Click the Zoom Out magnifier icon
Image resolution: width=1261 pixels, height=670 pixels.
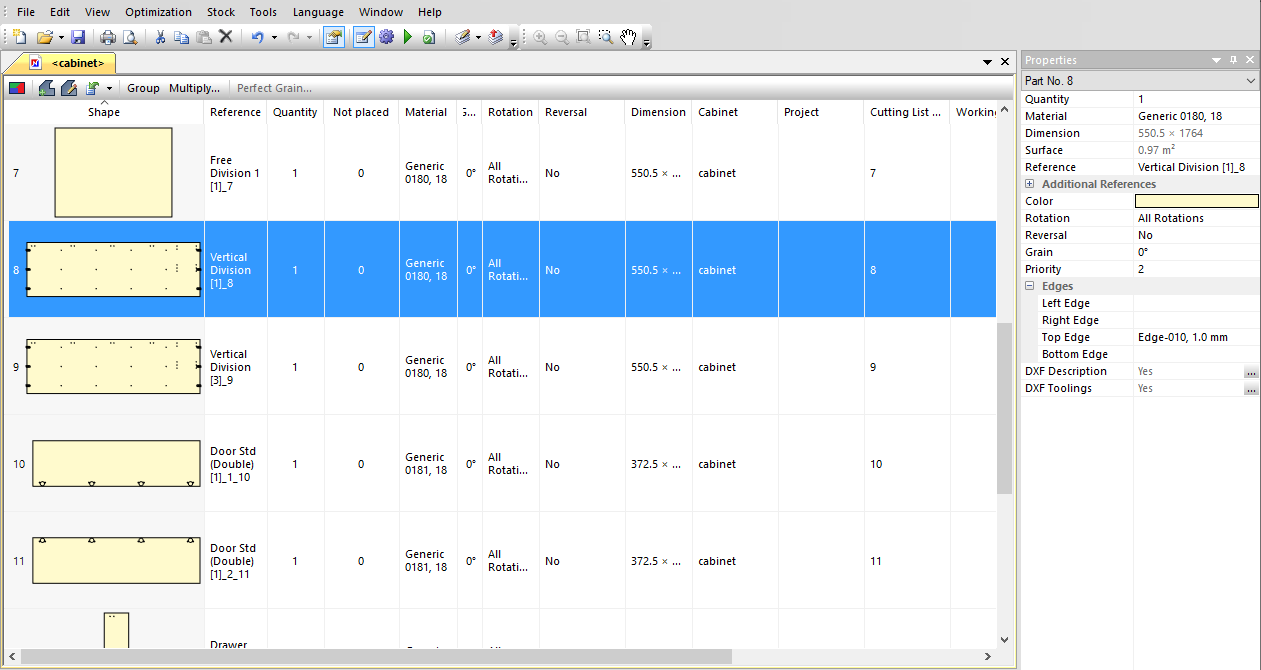coord(562,38)
